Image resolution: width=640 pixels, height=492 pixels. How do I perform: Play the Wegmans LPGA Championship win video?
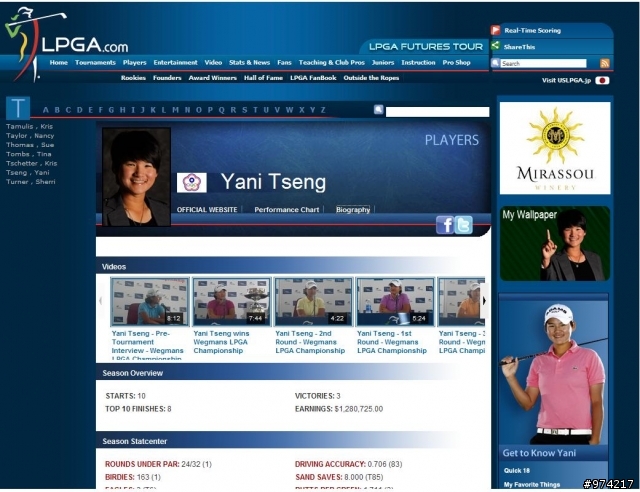(x=231, y=302)
